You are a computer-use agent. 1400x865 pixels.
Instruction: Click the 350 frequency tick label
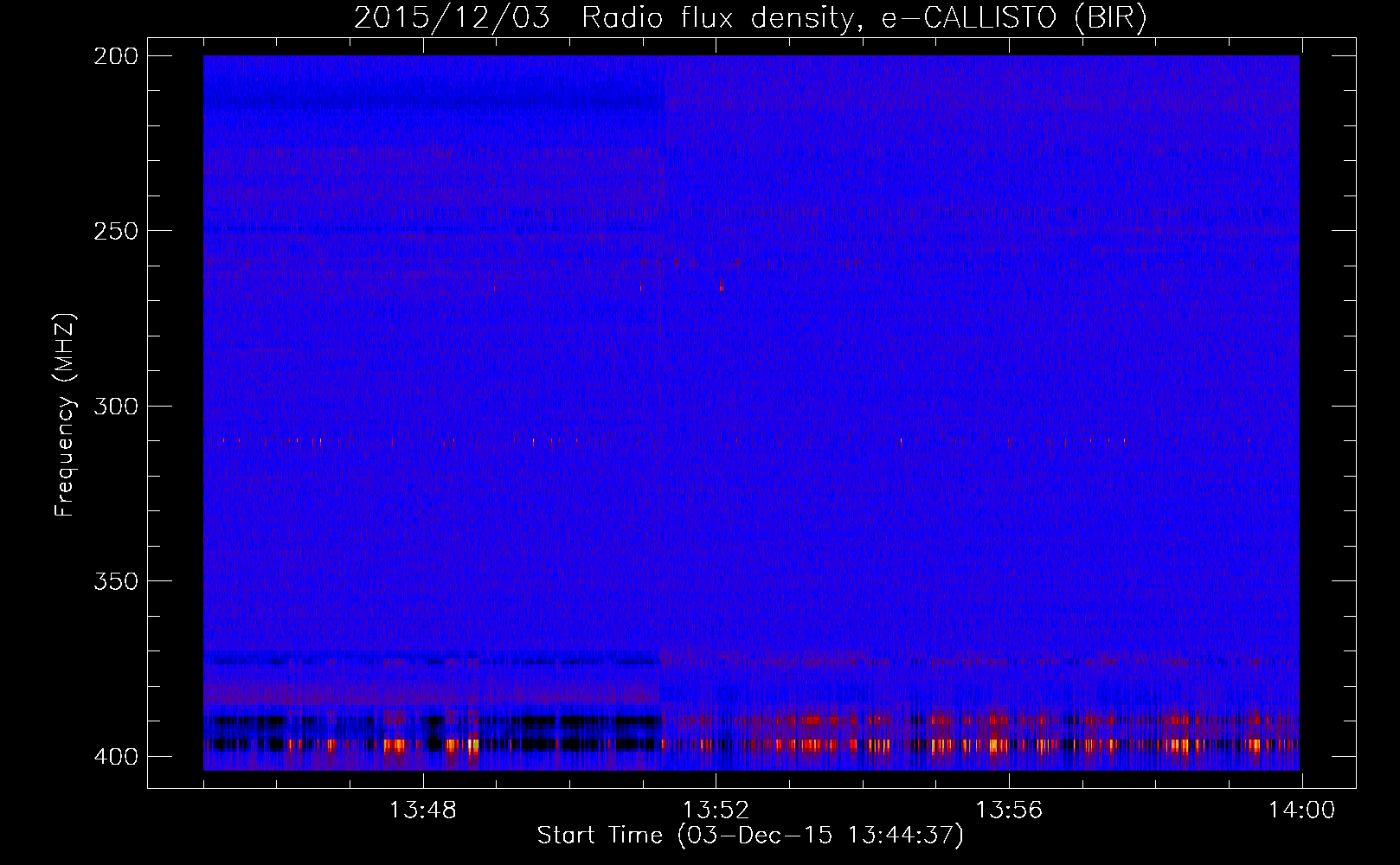click(x=115, y=581)
